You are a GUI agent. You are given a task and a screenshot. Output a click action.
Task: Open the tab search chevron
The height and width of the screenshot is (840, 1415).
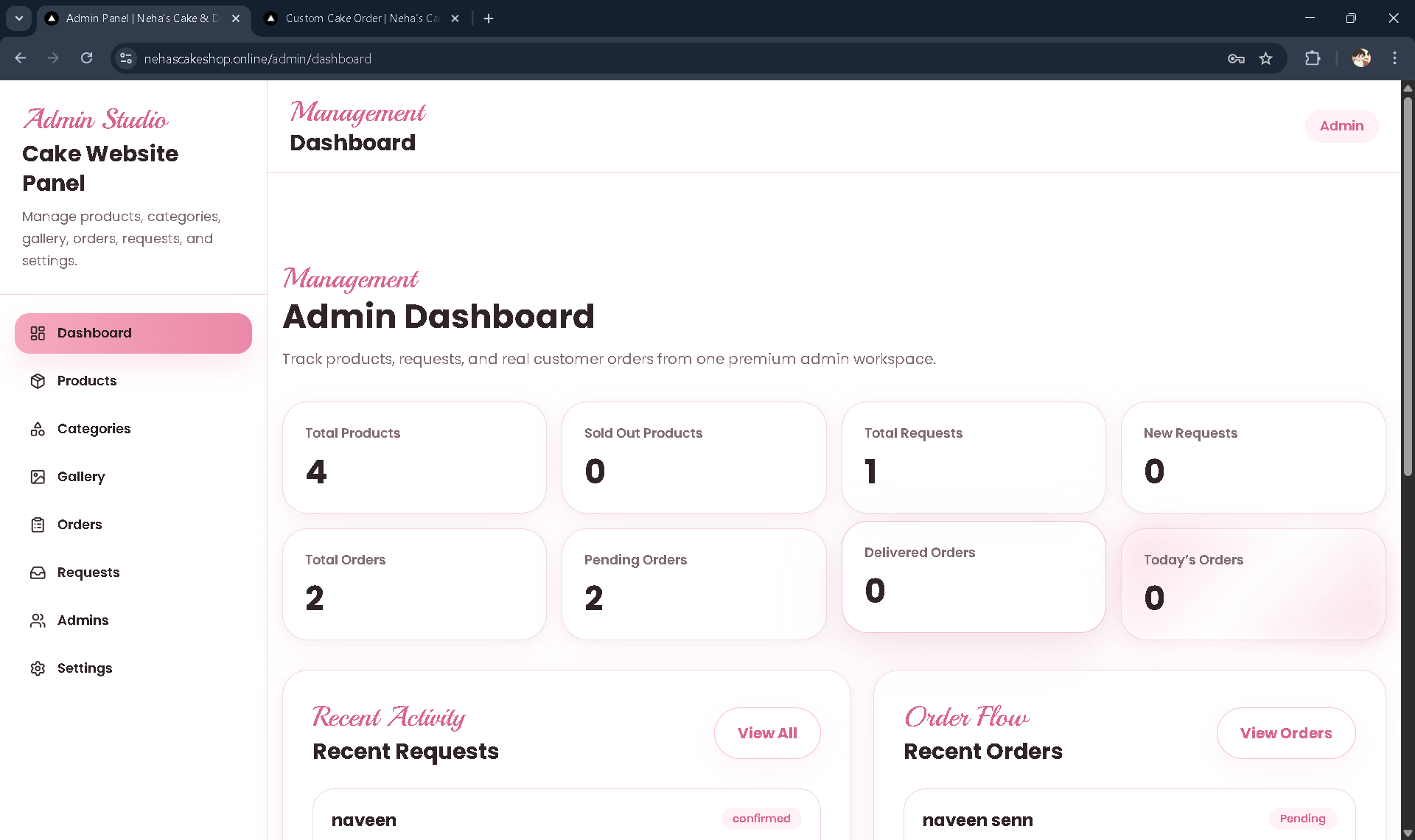coord(18,18)
